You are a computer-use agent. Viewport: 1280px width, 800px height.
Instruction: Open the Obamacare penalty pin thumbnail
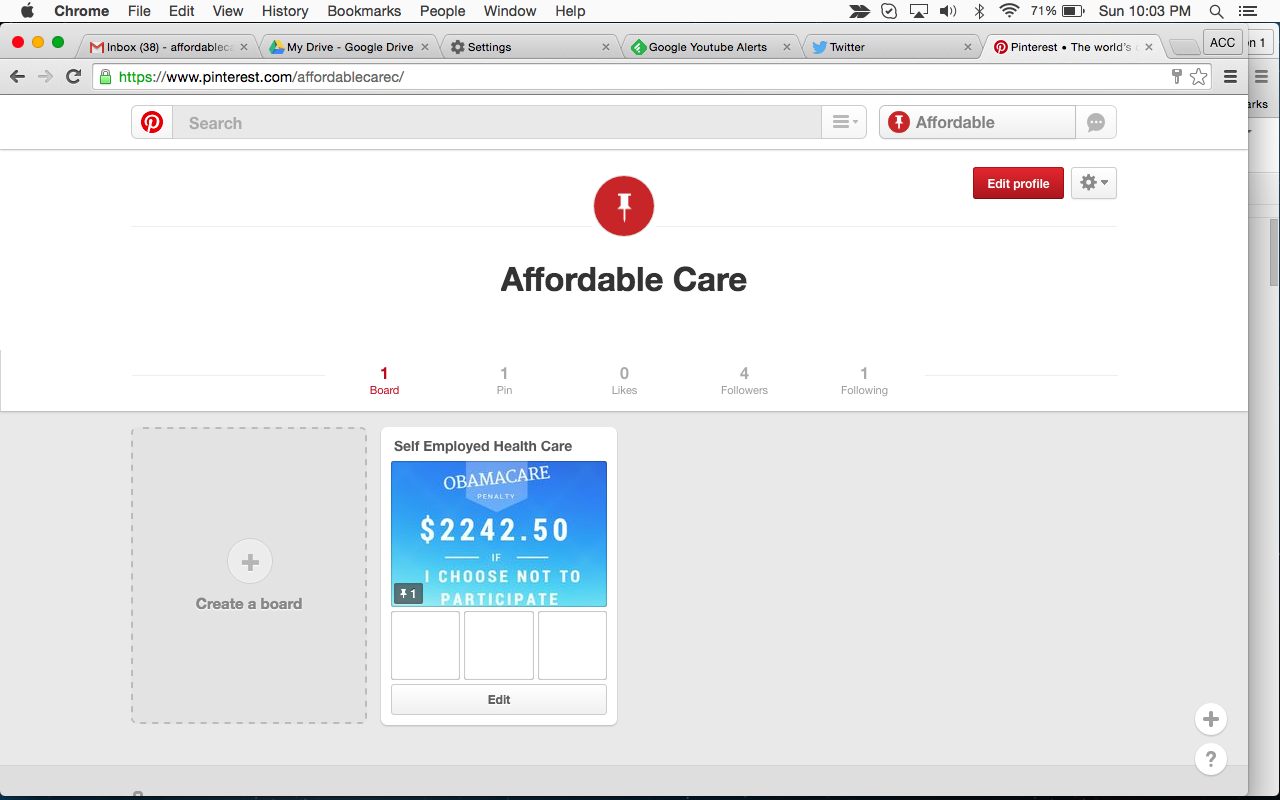(499, 534)
